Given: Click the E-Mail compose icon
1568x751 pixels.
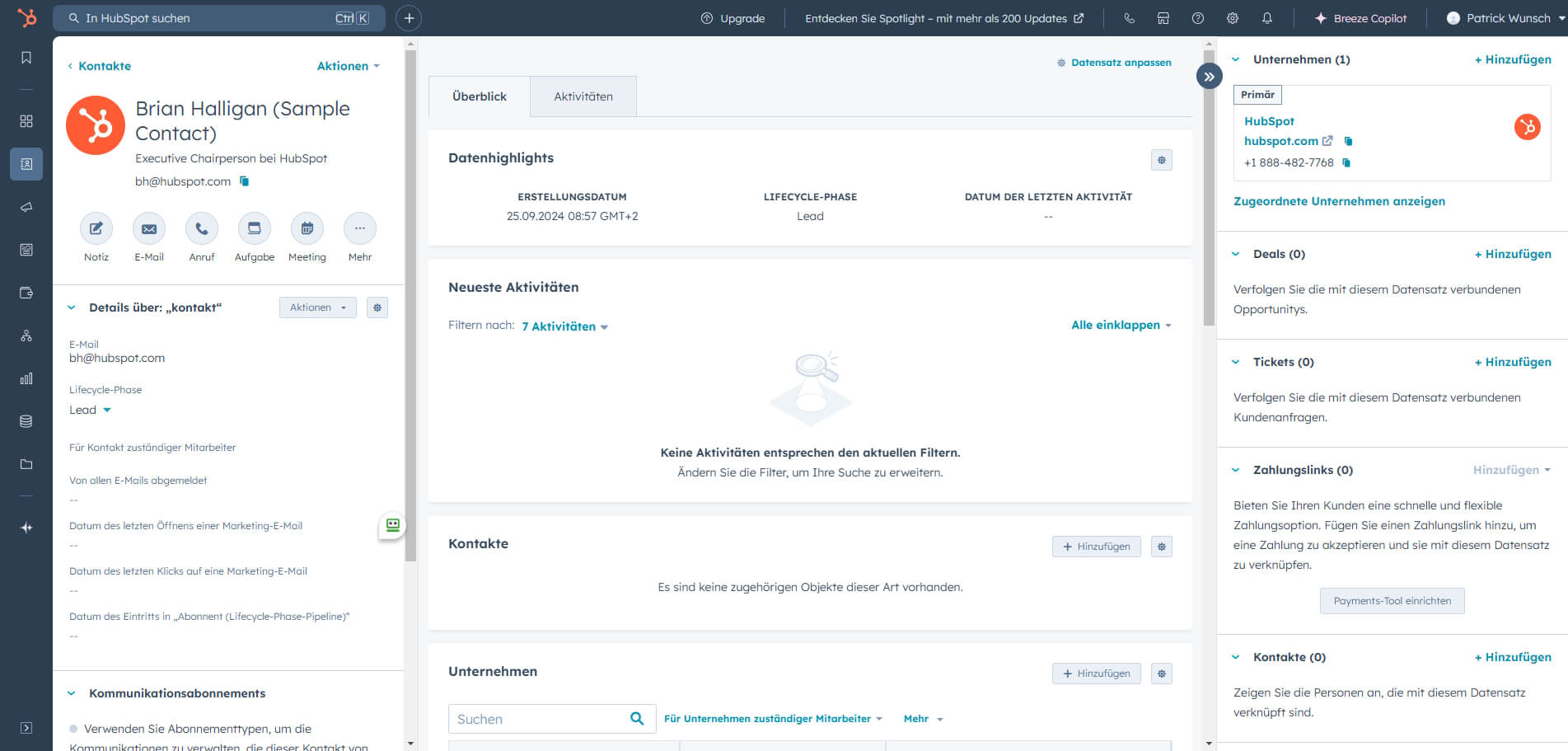Looking at the screenshot, I should (149, 229).
